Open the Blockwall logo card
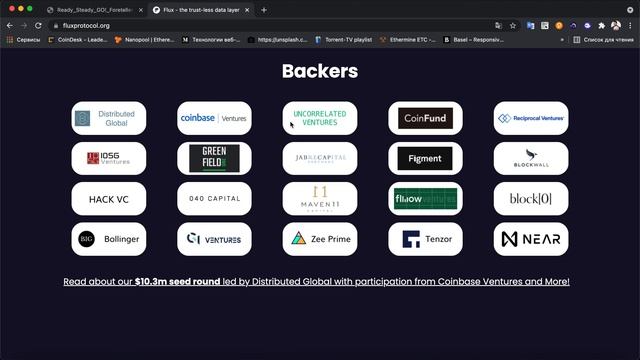The image size is (640, 360). click(531, 158)
